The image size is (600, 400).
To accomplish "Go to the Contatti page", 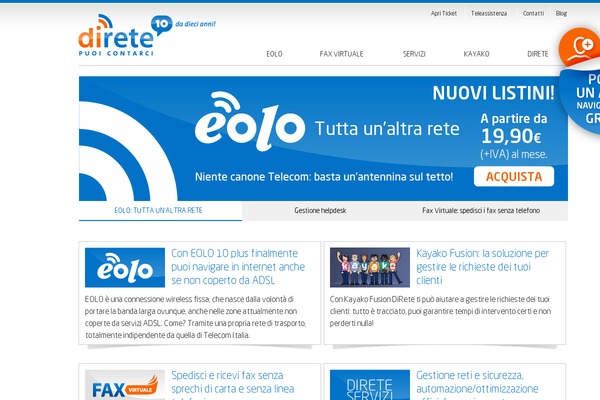I will 533,13.
